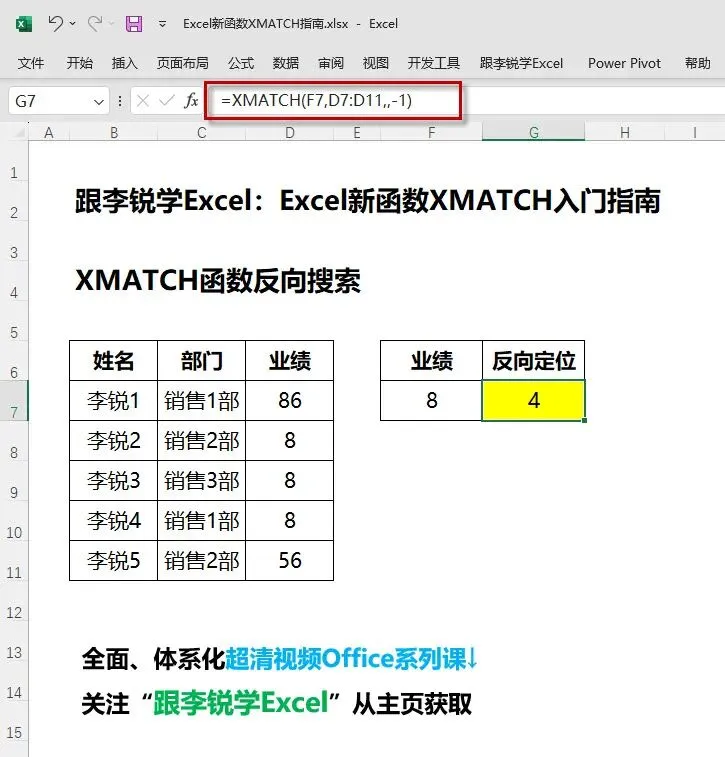Select column E header
Viewport: 725px width, 757px height.
(x=357, y=132)
